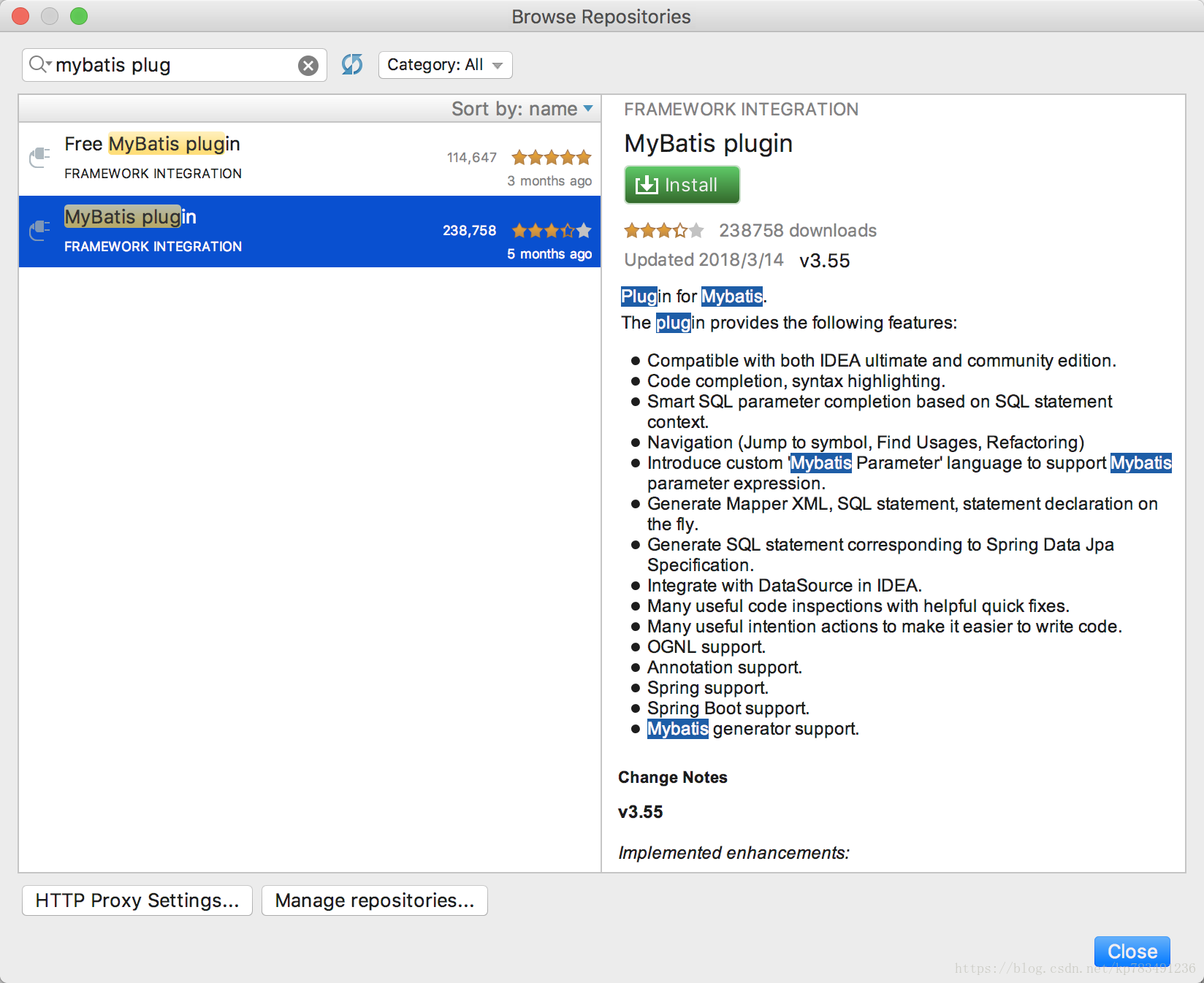The image size is (1204, 983).
Task: Click the 'Annotation support.' bullet
Action: (724, 668)
